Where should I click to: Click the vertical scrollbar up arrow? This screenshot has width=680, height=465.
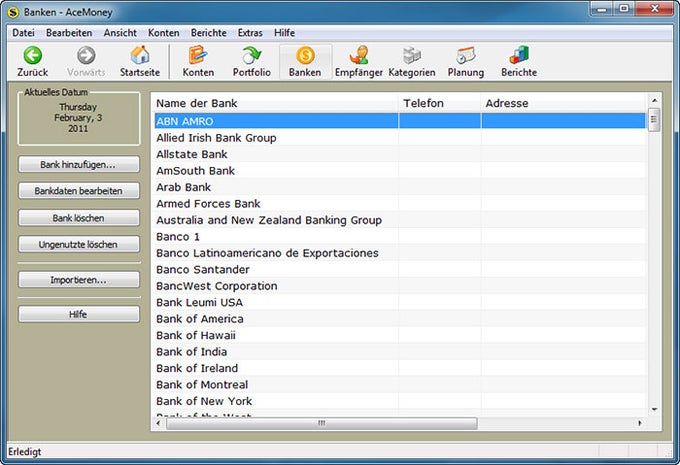click(x=654, y=101)
